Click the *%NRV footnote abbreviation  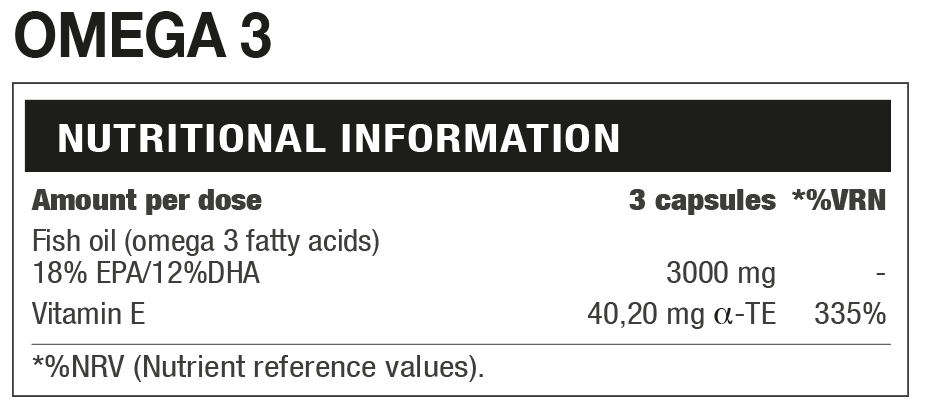point(78,367)
